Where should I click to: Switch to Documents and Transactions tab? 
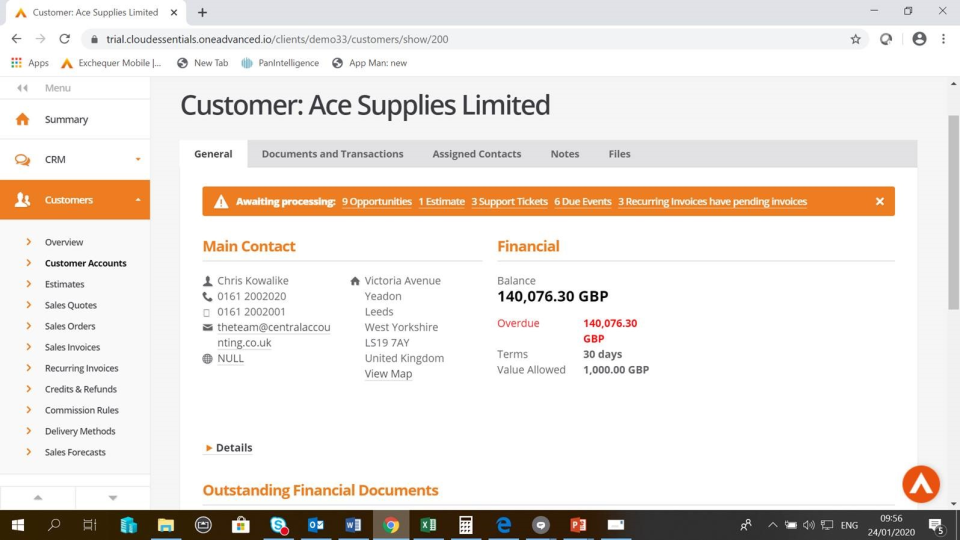click(332, 154)
